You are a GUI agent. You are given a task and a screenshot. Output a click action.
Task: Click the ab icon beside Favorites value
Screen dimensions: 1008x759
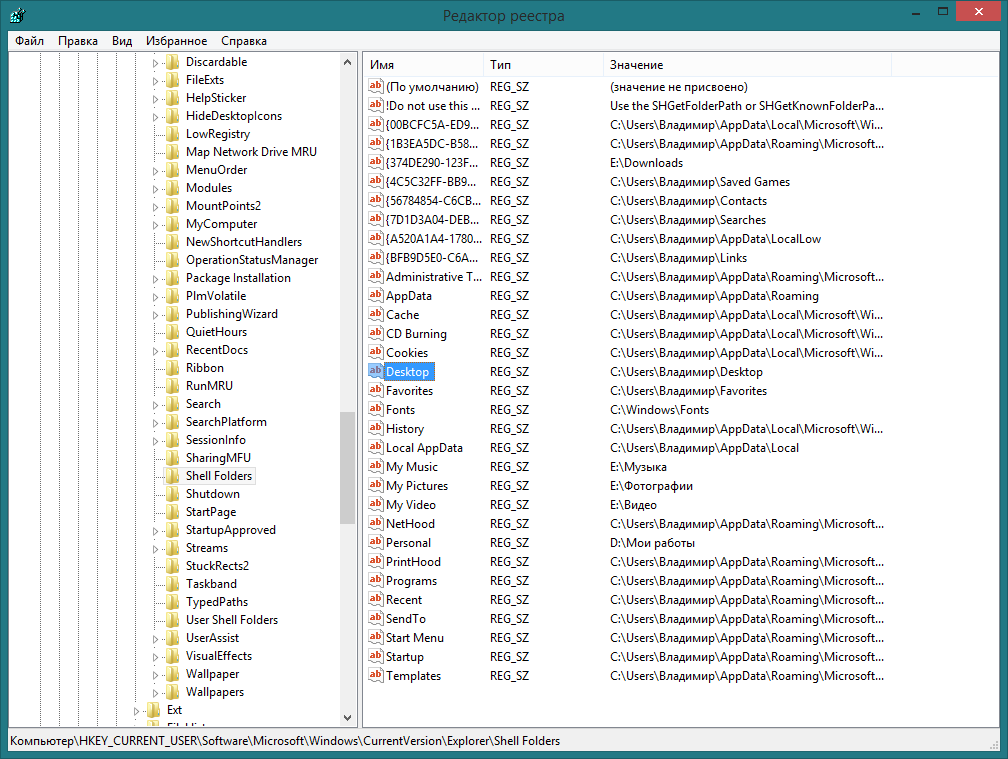coord(375,389)
